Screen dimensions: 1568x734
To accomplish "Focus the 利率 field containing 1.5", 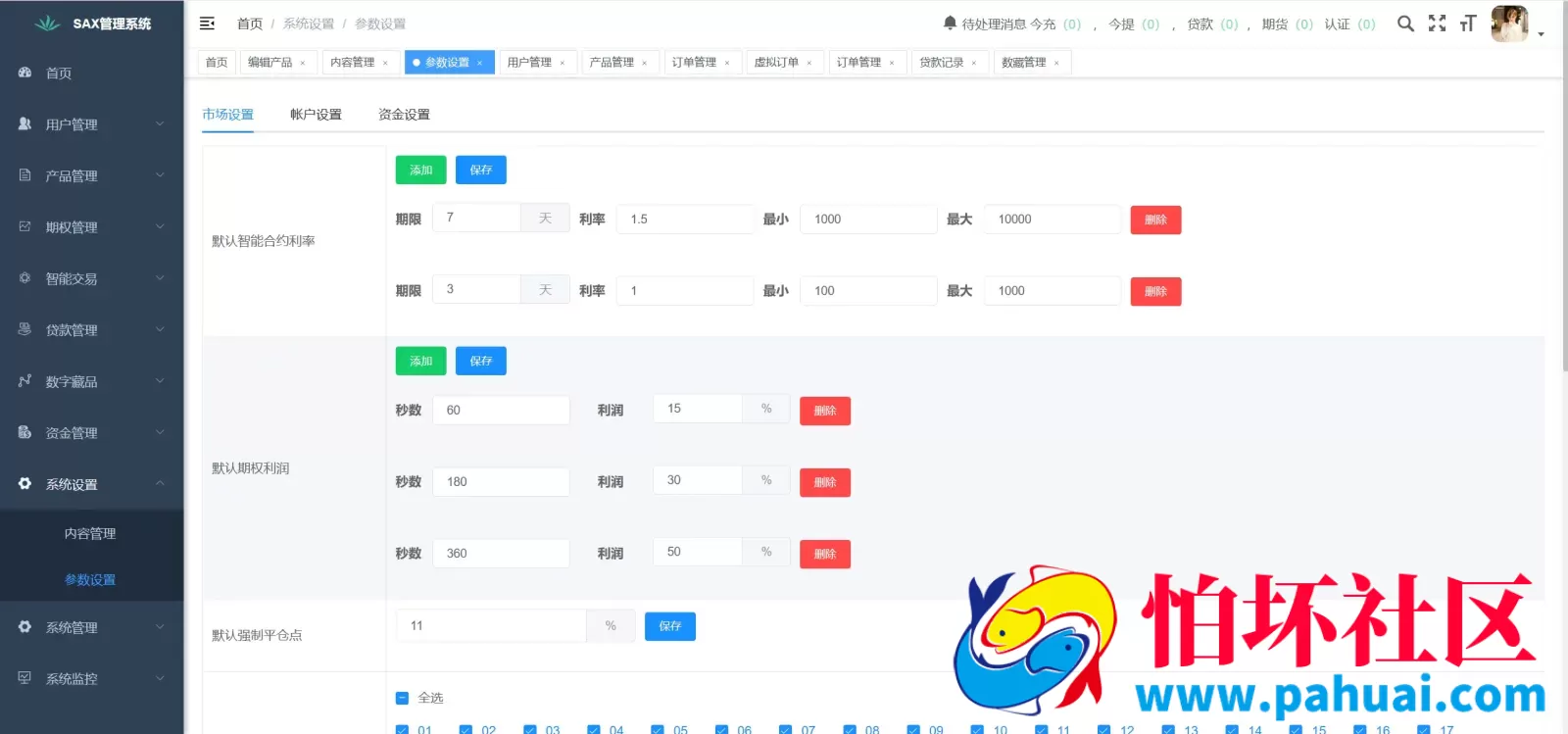I will (685, 220).
